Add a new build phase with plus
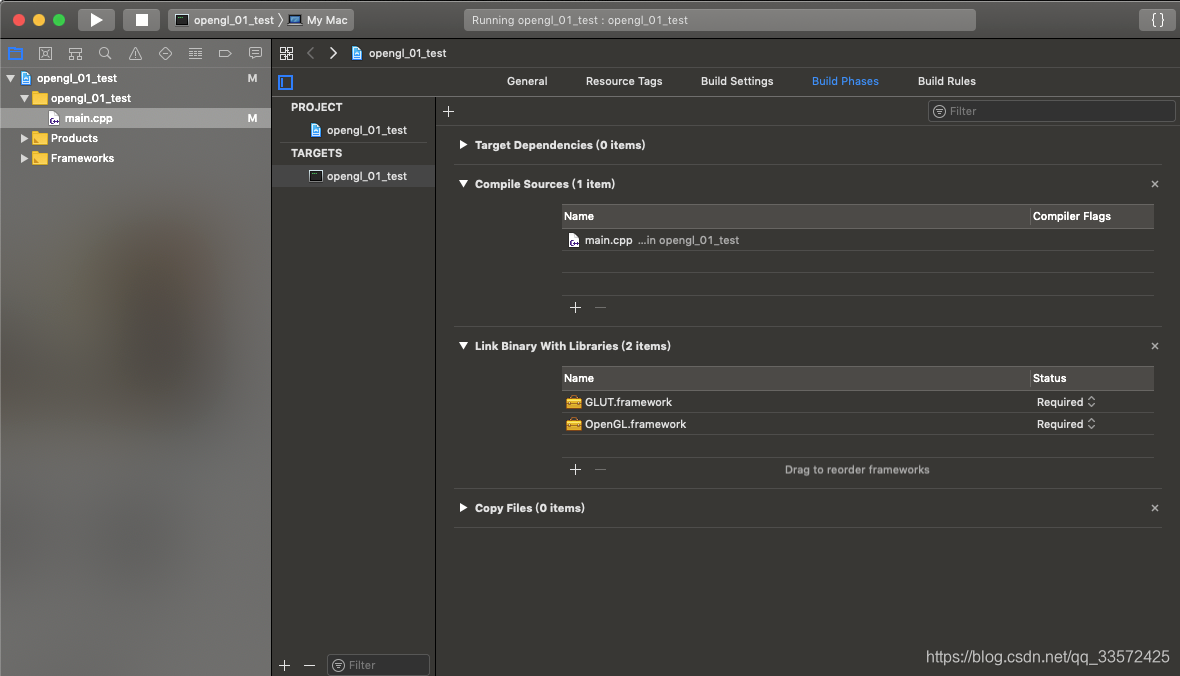Image resolution: width=1180 pixels, height=676 pixels. tap(449, 111)
